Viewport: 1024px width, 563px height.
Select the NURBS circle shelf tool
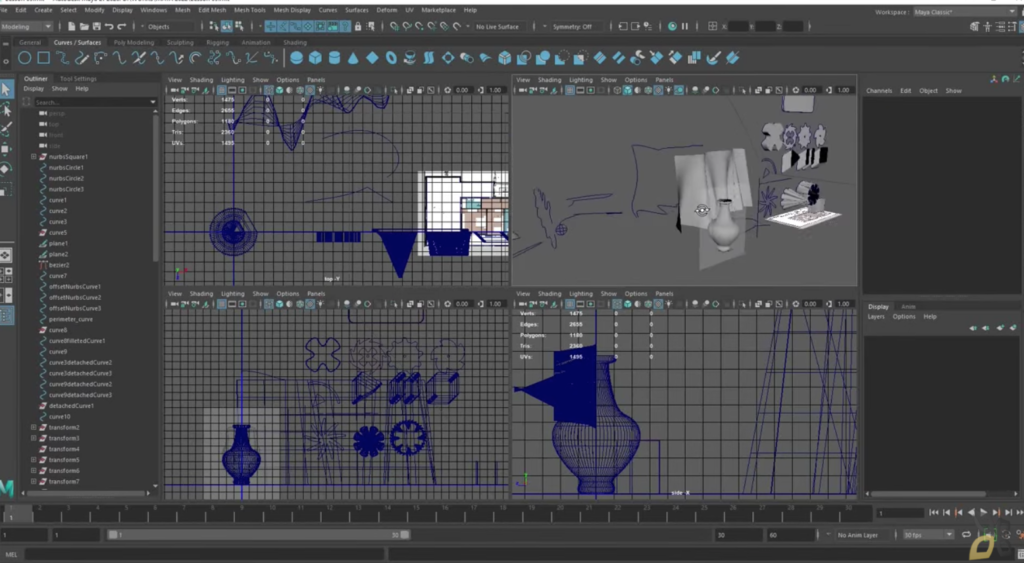[x=24, y=58]
